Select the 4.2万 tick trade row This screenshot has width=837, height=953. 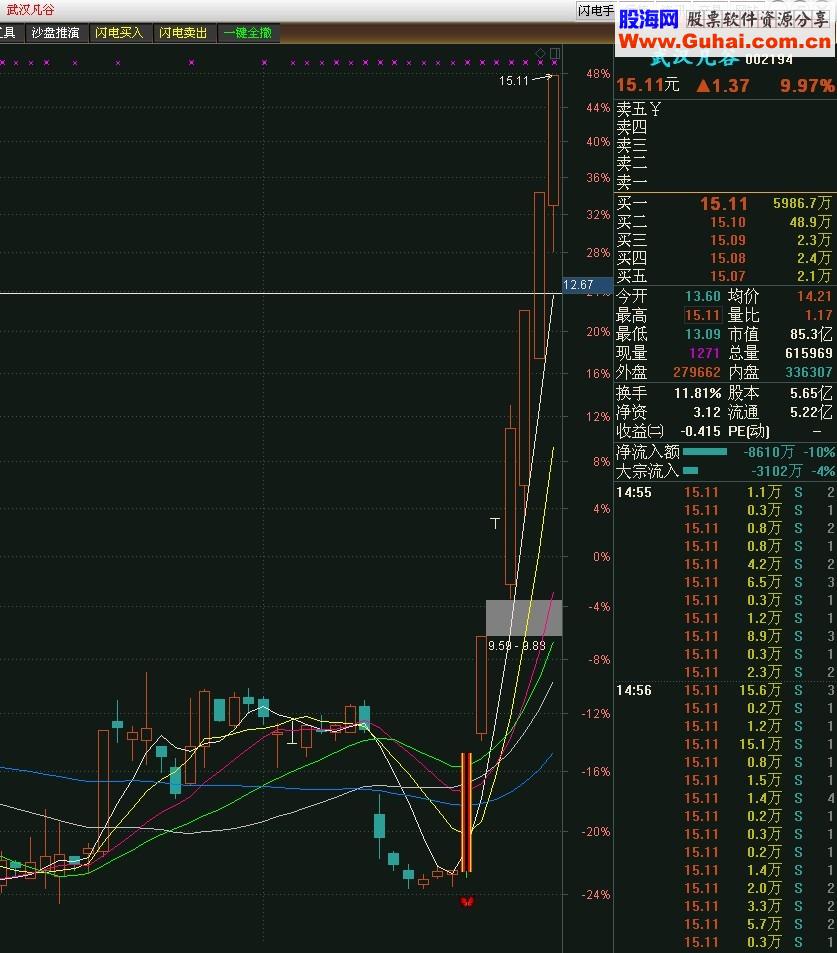pyautogui.click(x=725, y=564)
